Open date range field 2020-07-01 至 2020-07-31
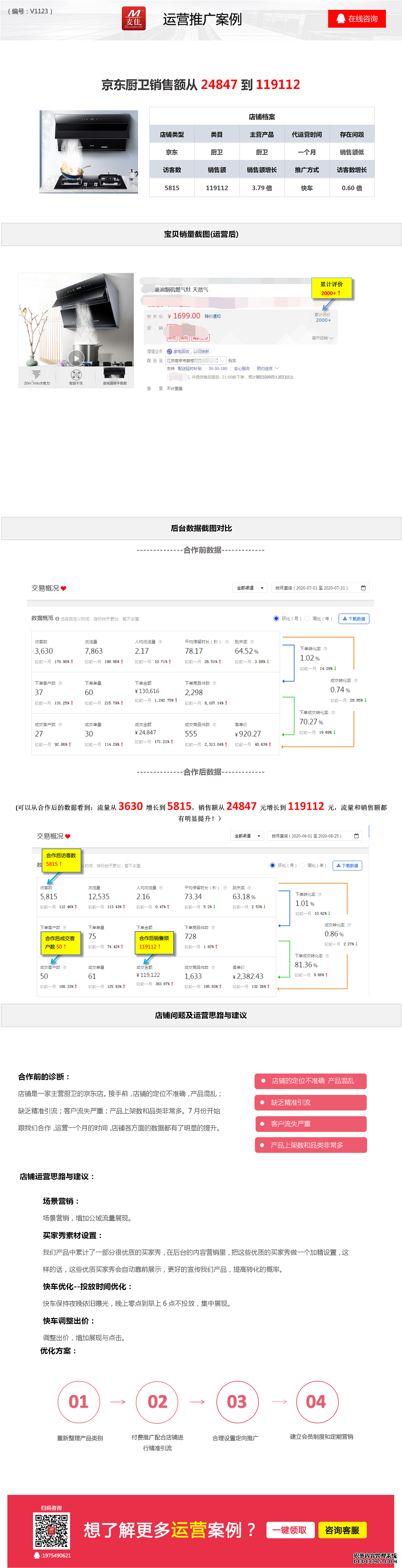This screenshot has height=1568, width=402. [320, 588]
